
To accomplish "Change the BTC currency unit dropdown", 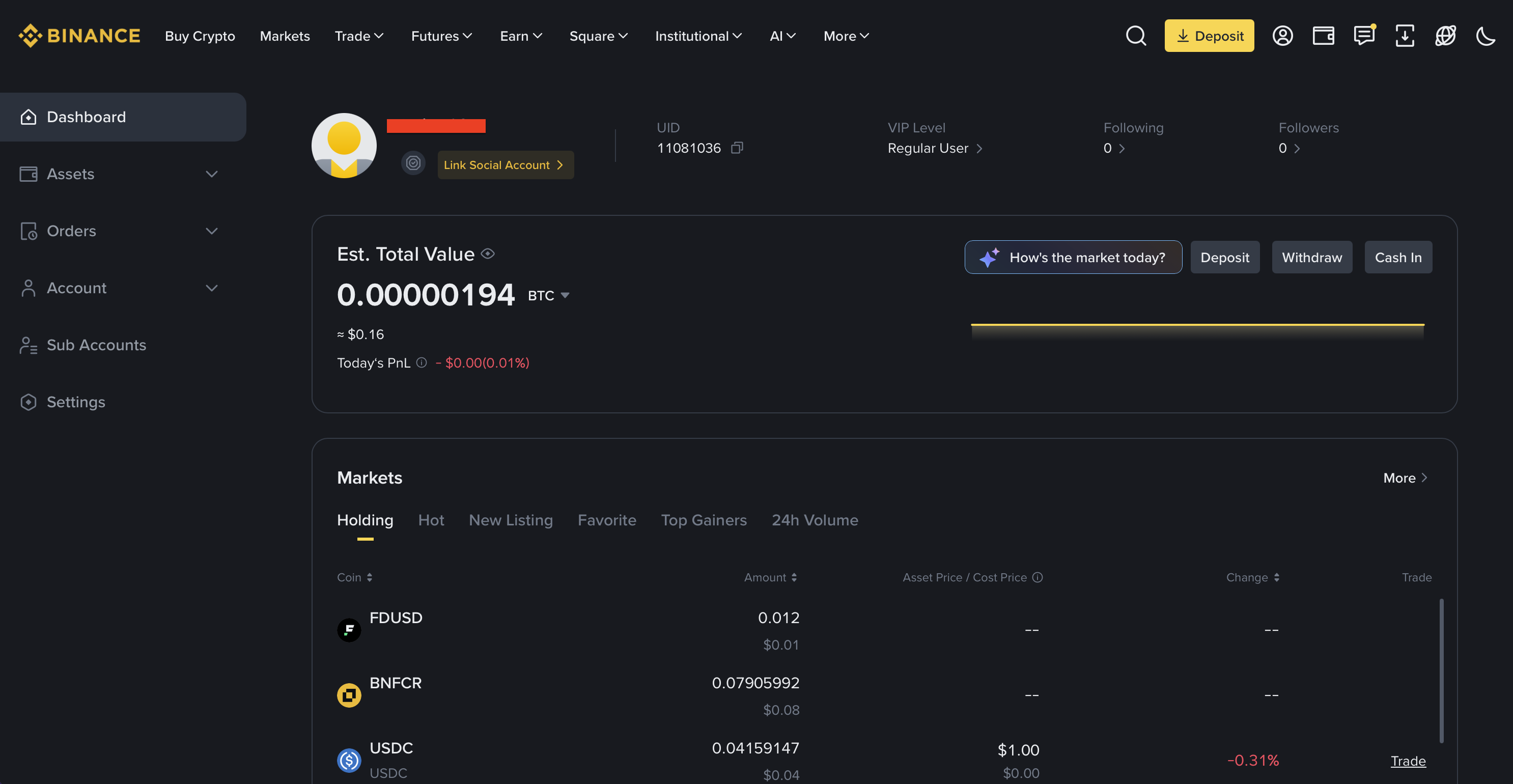I will [x=549, y=295].
